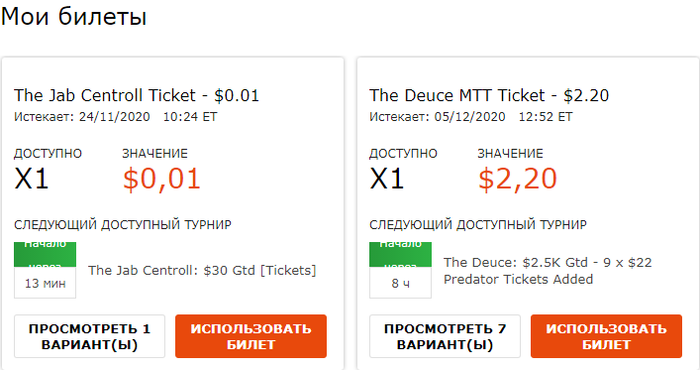
Task: Click the 'Мои билеты' page heading
Action: tap(74, 17)
